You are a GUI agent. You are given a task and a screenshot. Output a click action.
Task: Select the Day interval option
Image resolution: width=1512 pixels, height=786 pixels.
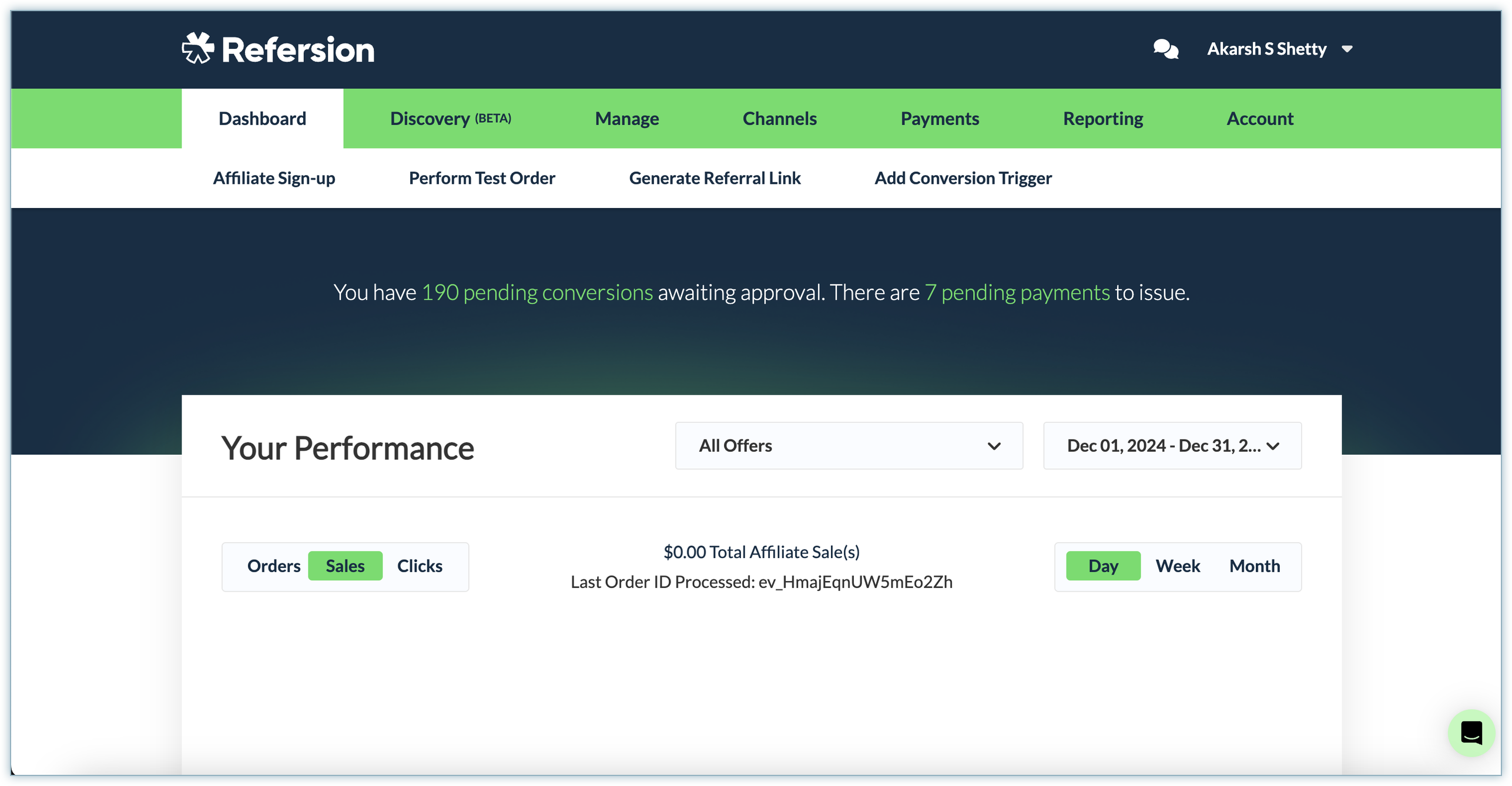coord(1103,566)
